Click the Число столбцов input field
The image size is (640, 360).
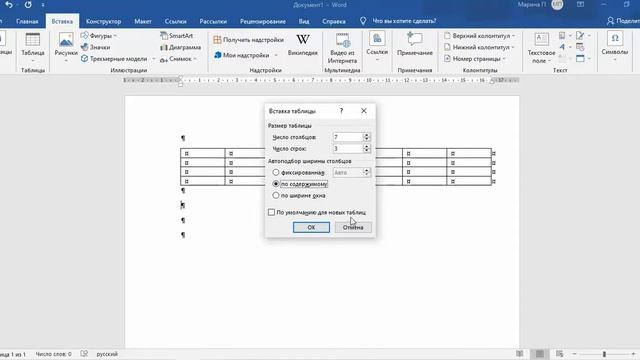(348, 137)
